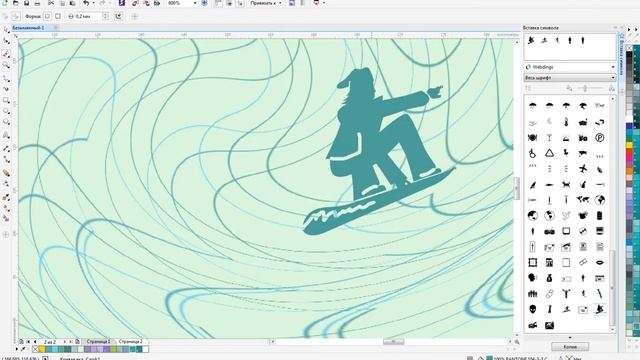Screen dimensions: 640x360
Task: Click the horizontal canvas scrollbar thumb
Action: [393, 341]
